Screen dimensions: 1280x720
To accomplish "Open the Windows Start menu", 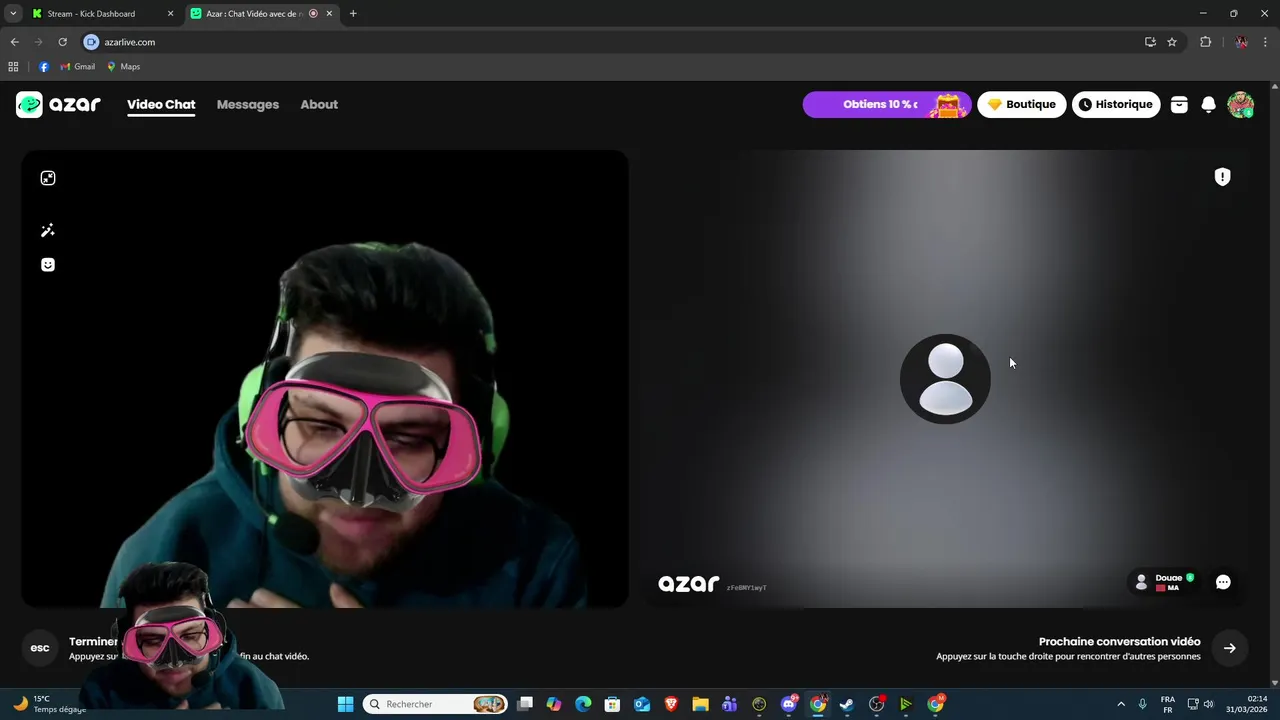I will [x=345, y=704].
